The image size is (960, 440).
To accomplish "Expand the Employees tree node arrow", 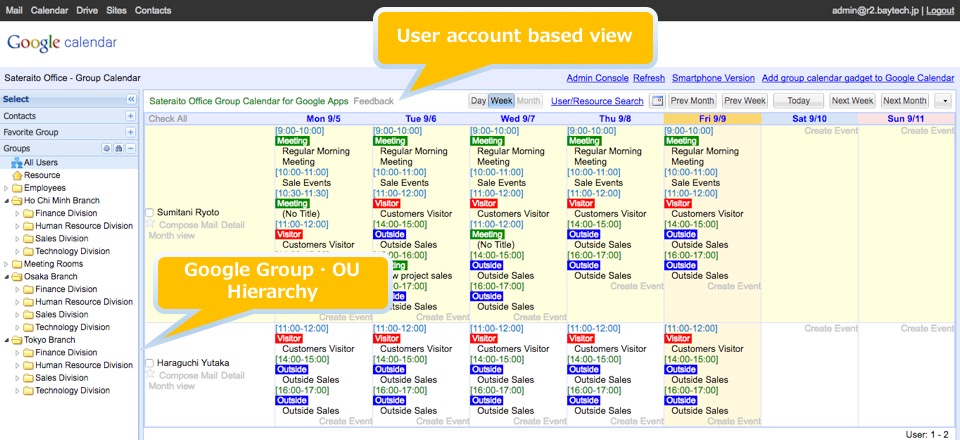I will coord(6,188).
